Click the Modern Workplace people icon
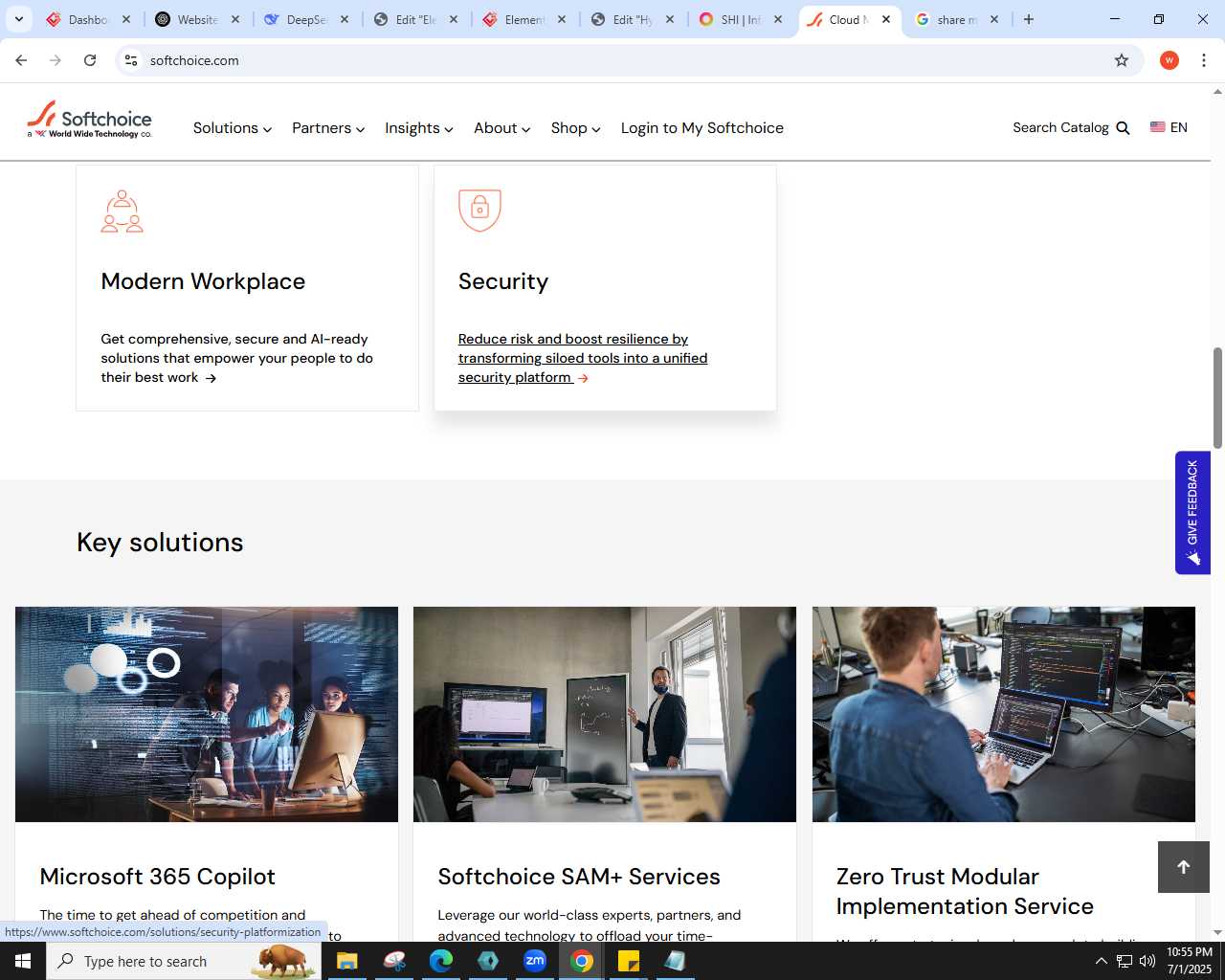 click(122, 212)
